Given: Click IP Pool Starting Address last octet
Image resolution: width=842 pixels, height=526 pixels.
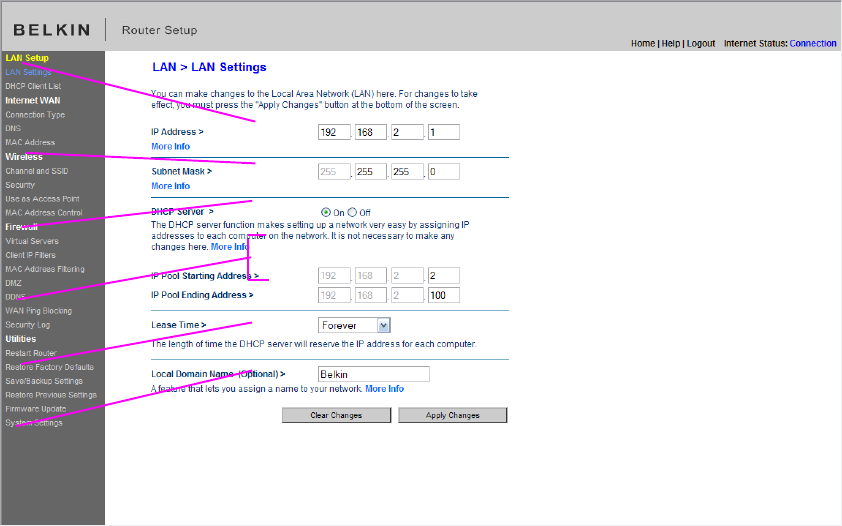Looking at the screenshot, I should pos(444,276).
